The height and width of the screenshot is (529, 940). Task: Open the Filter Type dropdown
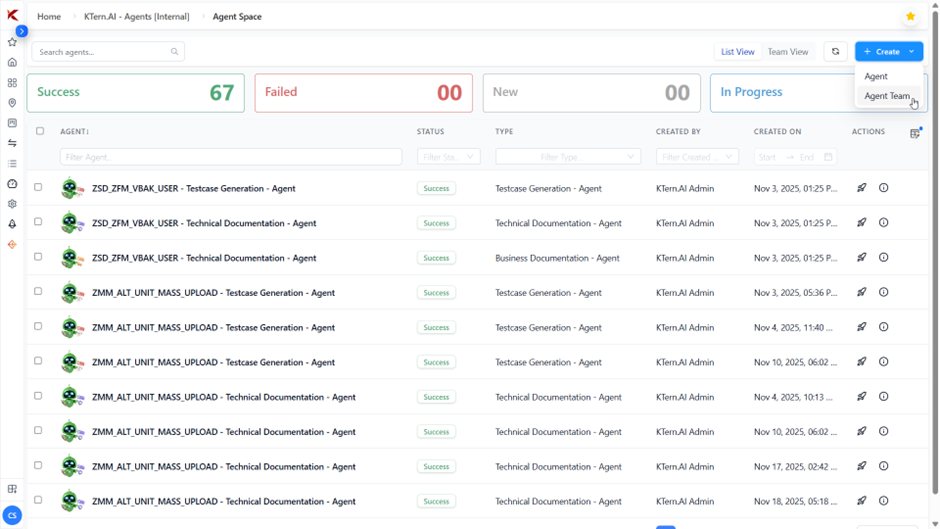click(x=567, y=157)
